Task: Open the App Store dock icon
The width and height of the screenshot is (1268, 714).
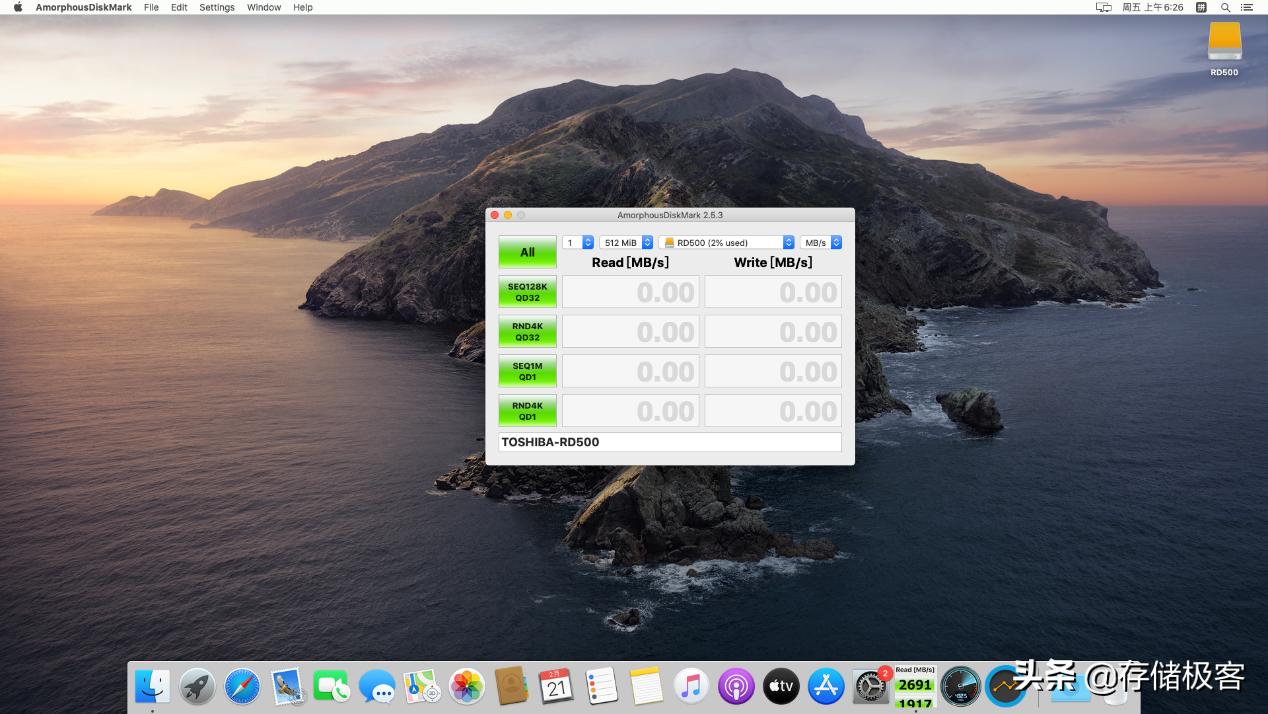Action: [826, 687]
